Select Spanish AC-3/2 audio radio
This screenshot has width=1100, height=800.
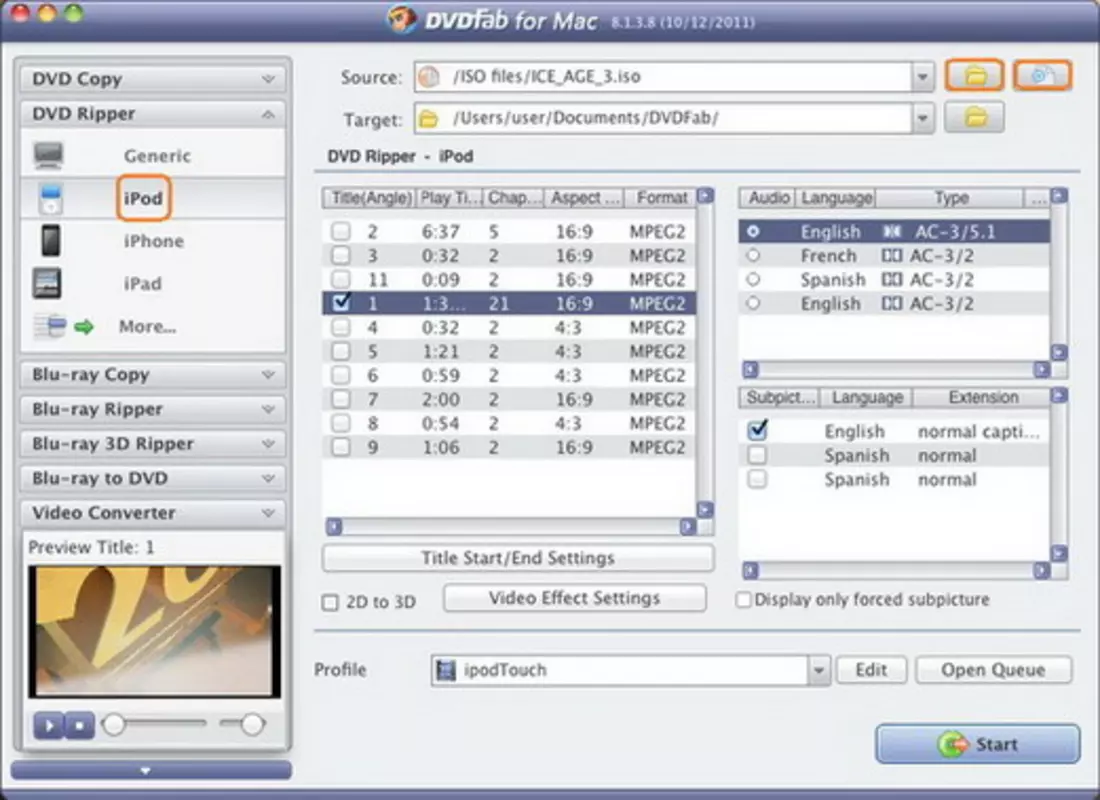pos(753,279)
